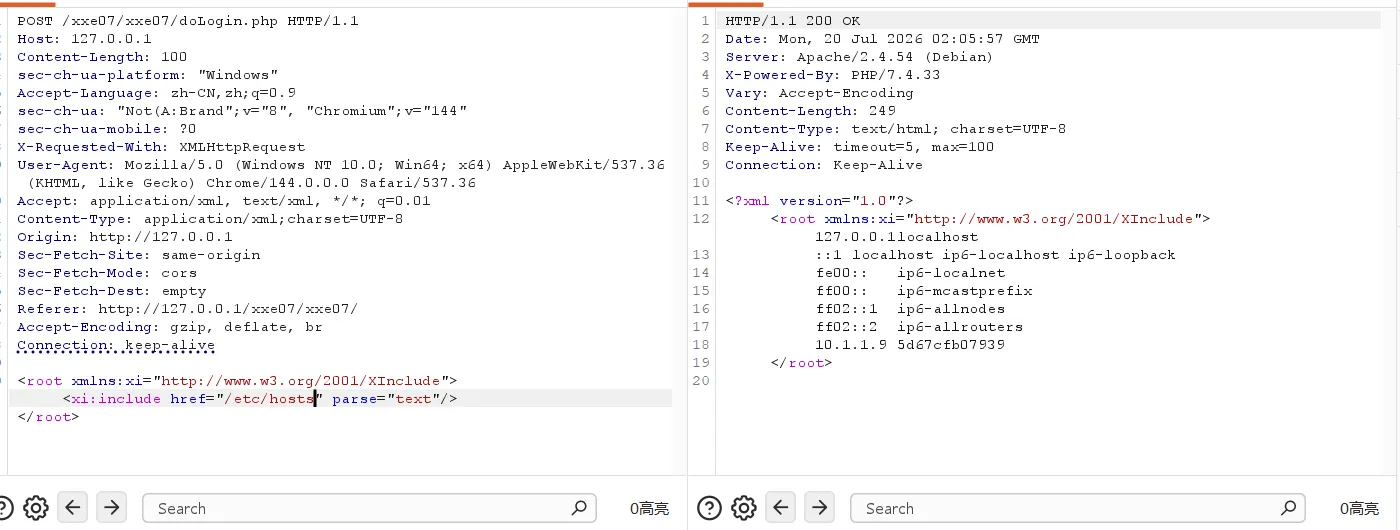Click the Host: 127.0.0.1 header
1400x530 pixels.
(84, 39)
